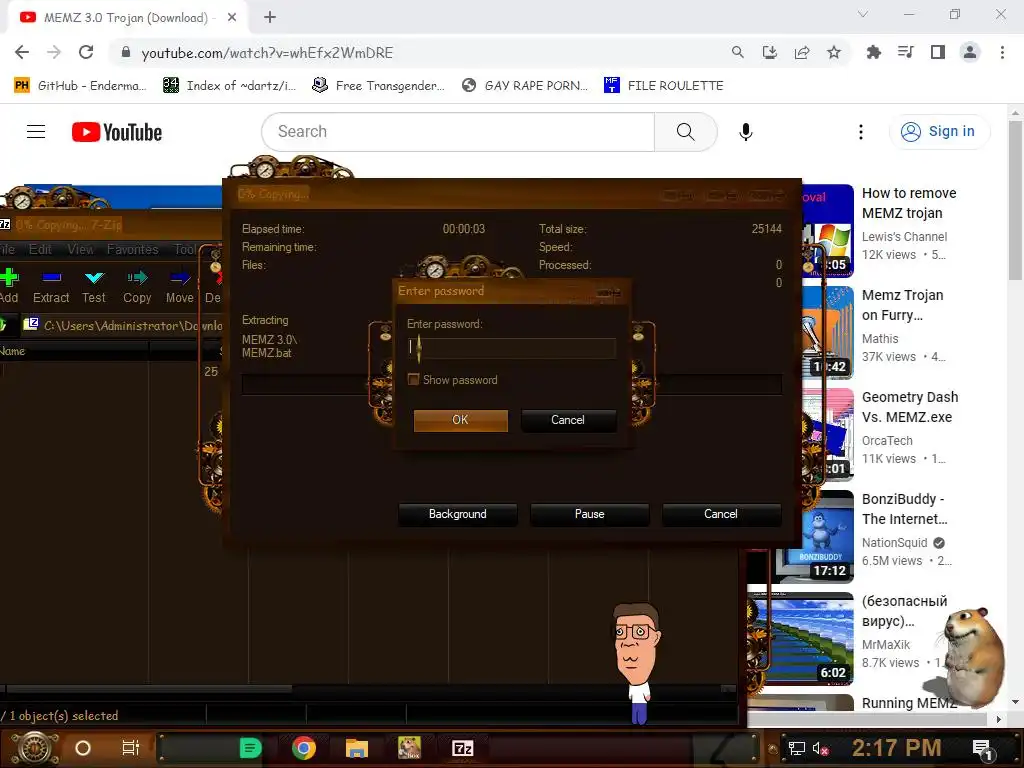Screen dimensions: 1024x768
Task: Click the zoom magnifier in address bar
Action: [737, 53]
